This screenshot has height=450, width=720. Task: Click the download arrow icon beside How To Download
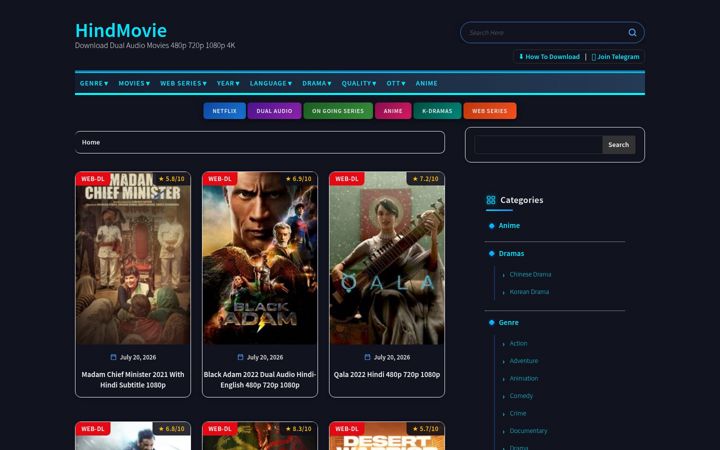521,56
